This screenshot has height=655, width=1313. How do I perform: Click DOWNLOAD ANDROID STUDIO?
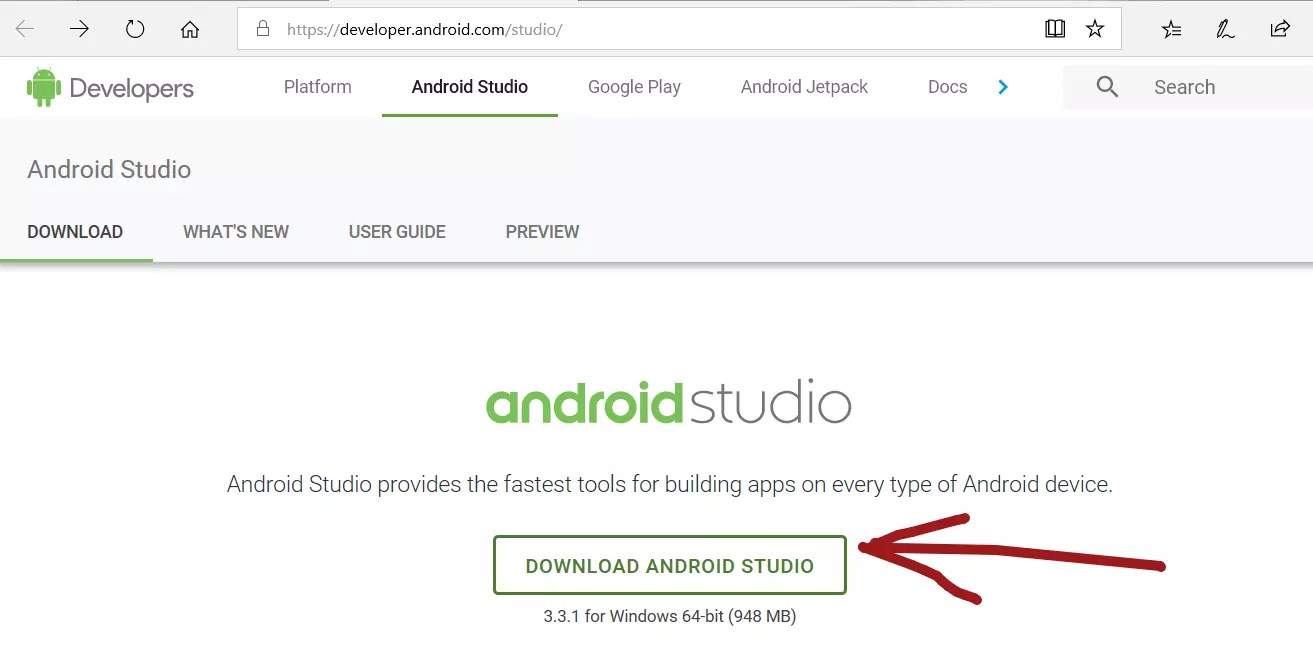coord(670,565)
